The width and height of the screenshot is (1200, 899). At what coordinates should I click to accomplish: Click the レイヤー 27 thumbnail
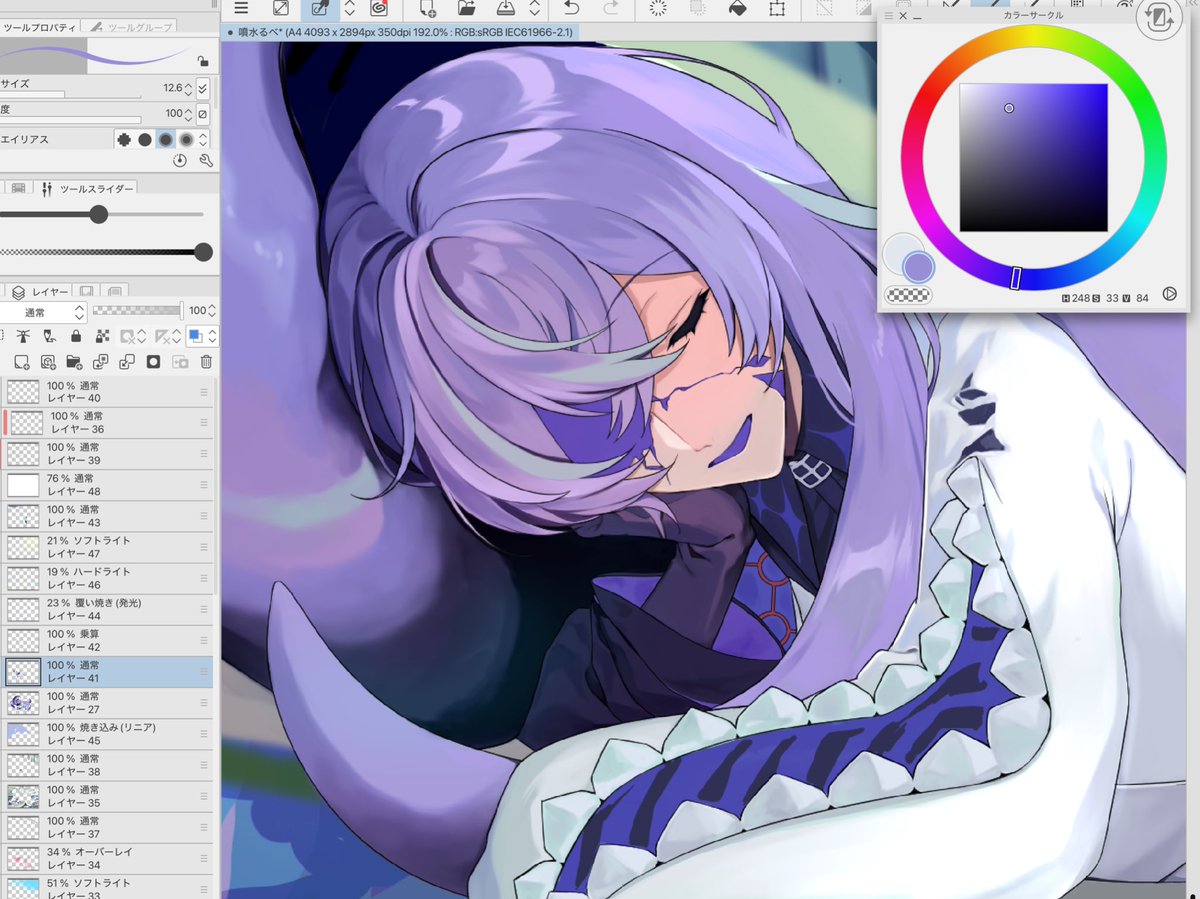[x=23, y=703]
